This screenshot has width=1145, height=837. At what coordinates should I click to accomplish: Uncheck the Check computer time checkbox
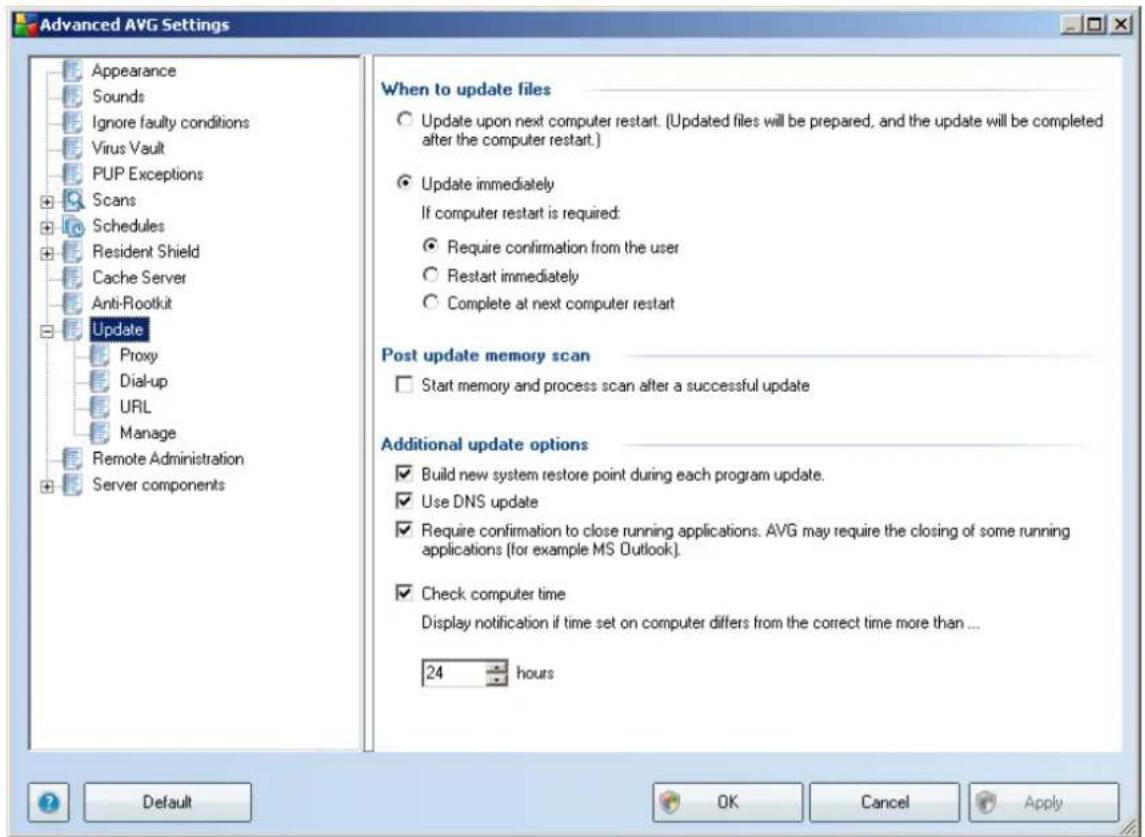click(x=404, y=592)
